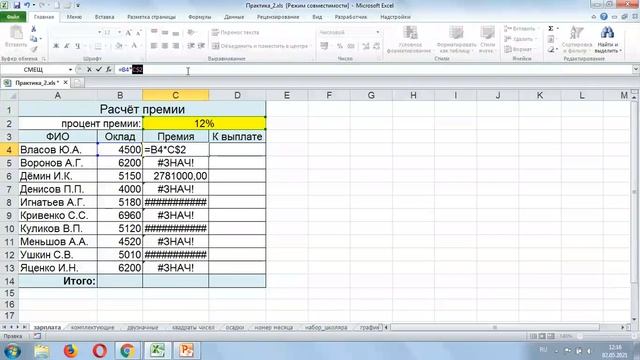Click the Save icon in the quick access toolbar
640x360 pixels.
[17, 5]
